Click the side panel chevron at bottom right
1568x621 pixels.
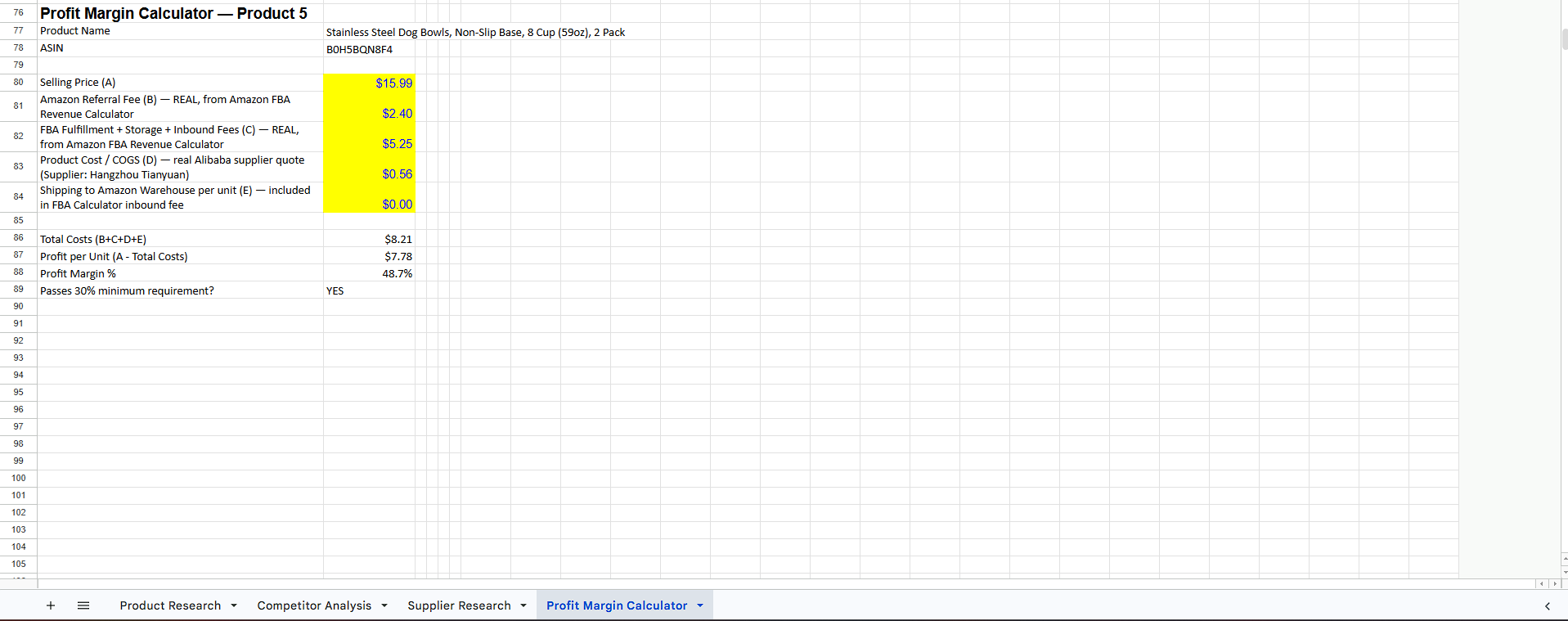tap(1548, 606)
